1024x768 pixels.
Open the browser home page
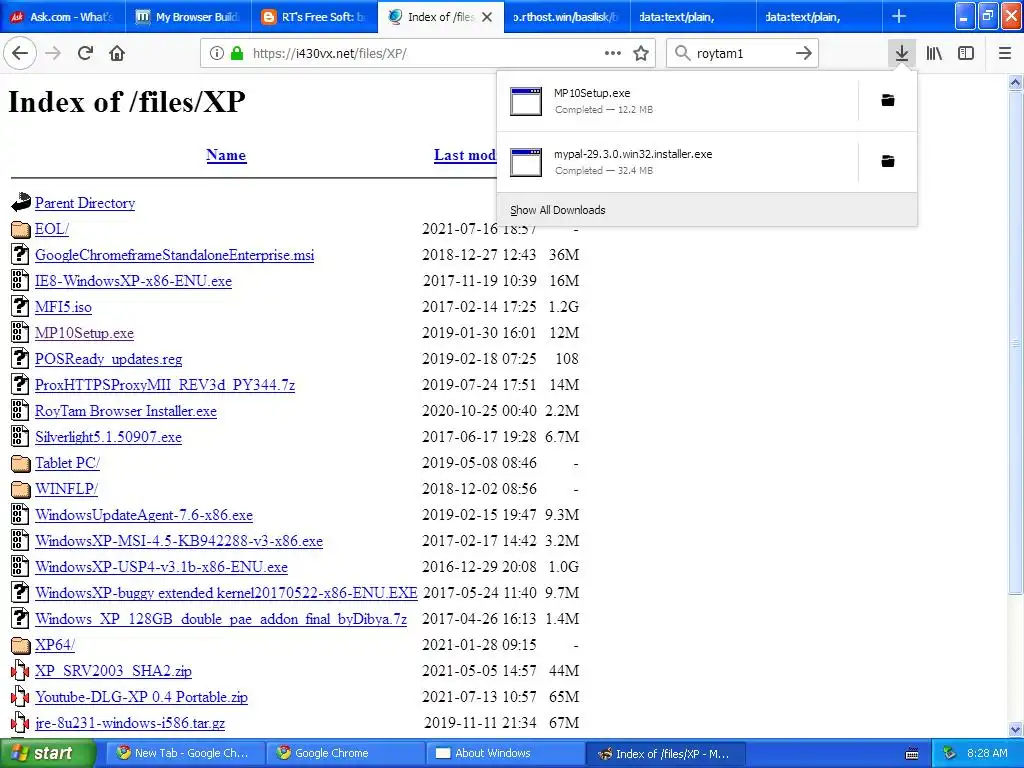tap(117, 53)
